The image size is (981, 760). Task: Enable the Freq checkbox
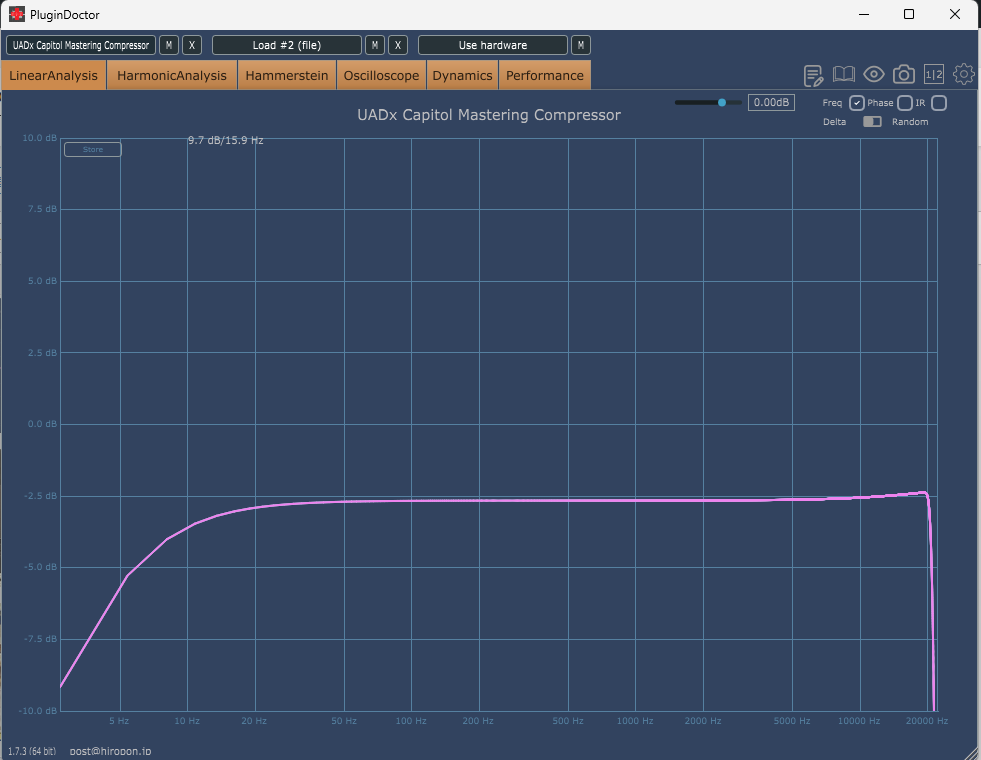click(856, 103)
